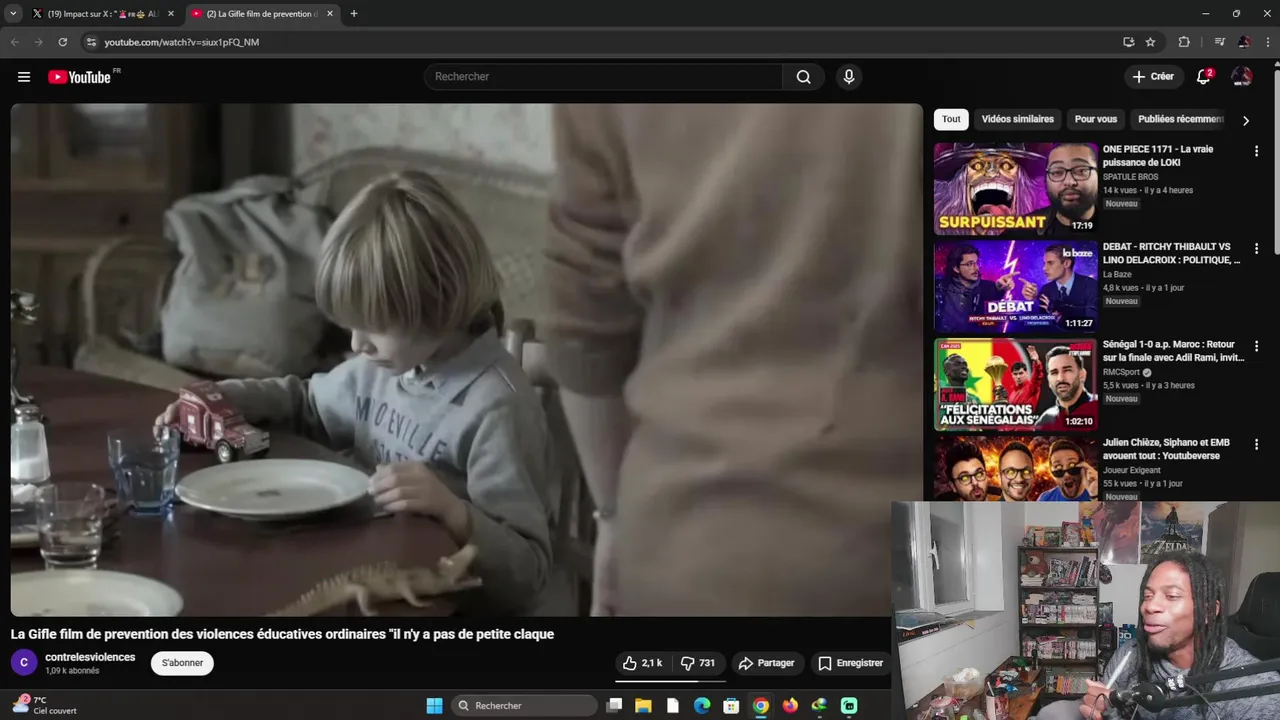Open the weather widget showing 7°C

point(44,705)
